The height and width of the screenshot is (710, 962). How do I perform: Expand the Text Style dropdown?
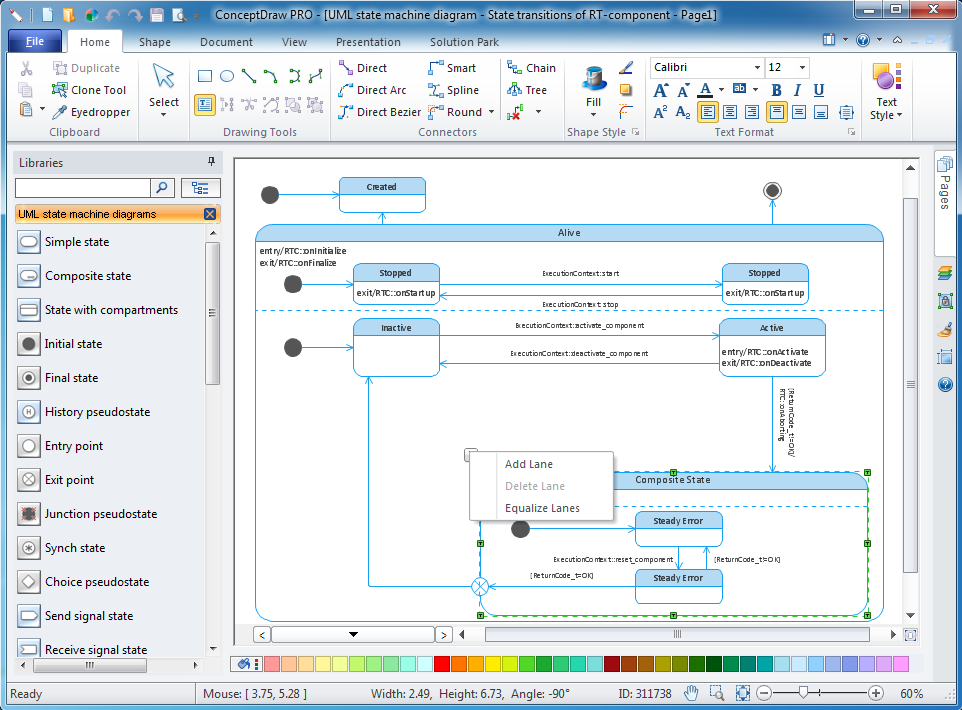899,115
